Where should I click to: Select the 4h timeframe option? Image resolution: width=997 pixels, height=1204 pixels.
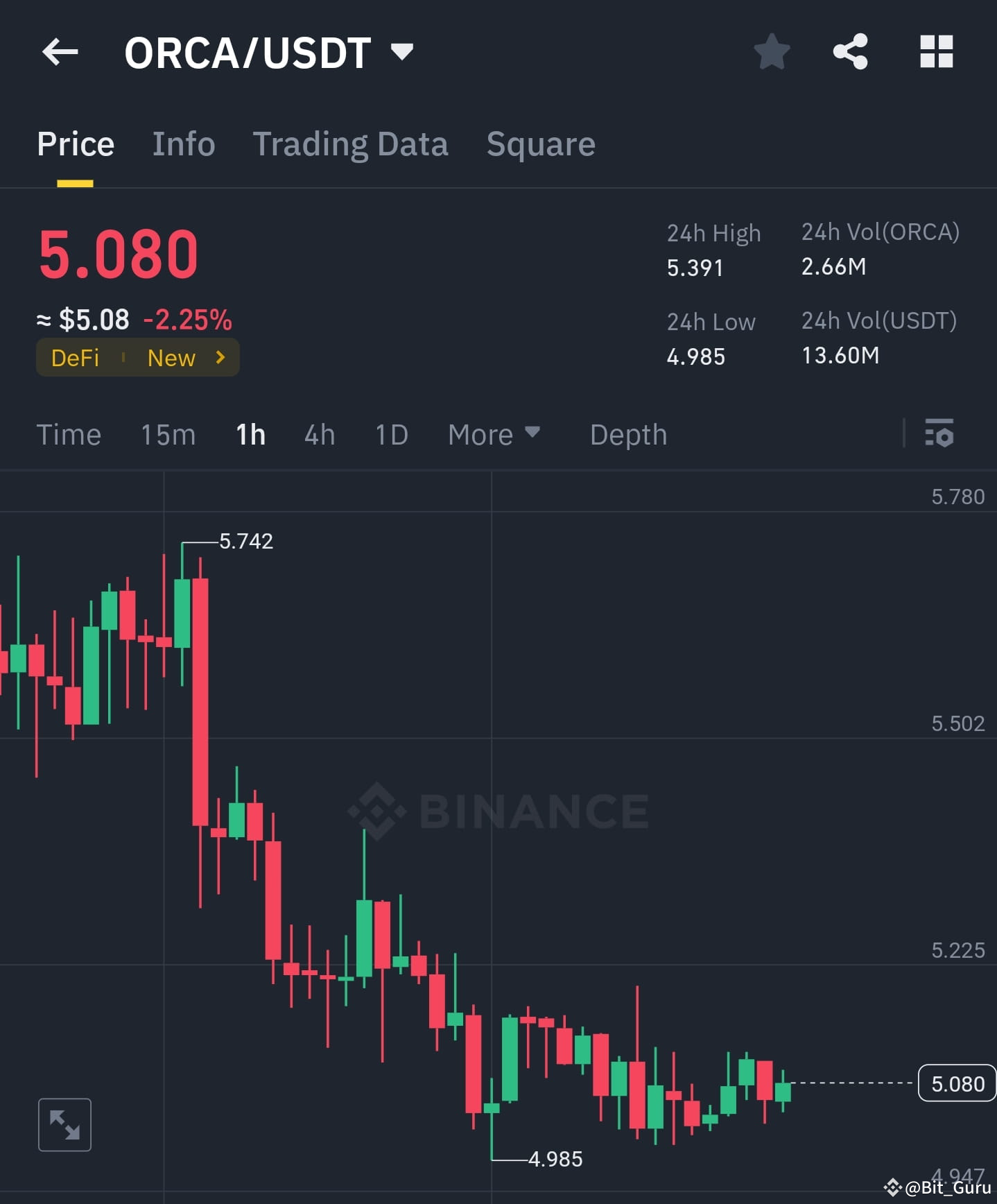[318, 435]
